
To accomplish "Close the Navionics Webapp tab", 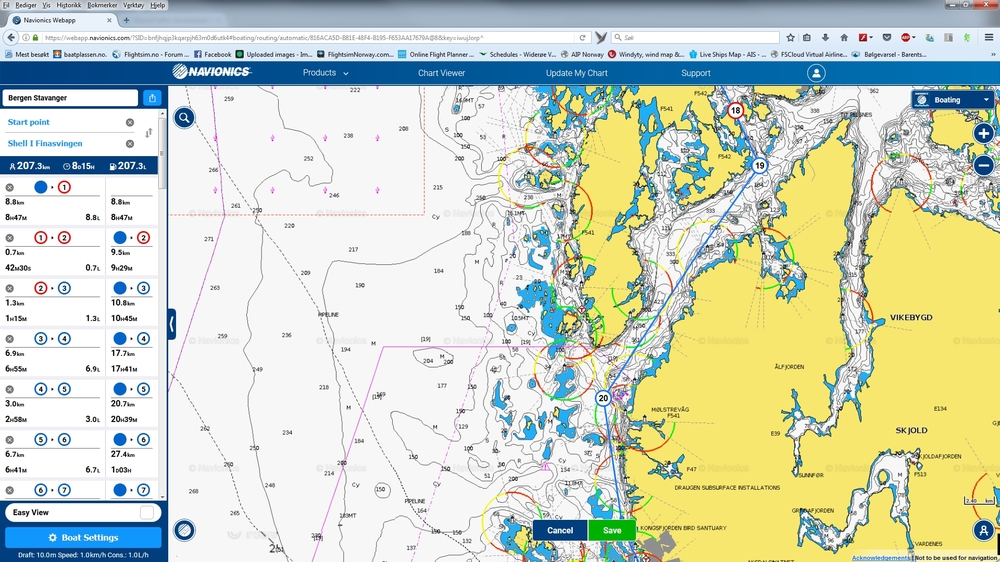I will pos(110,20).
